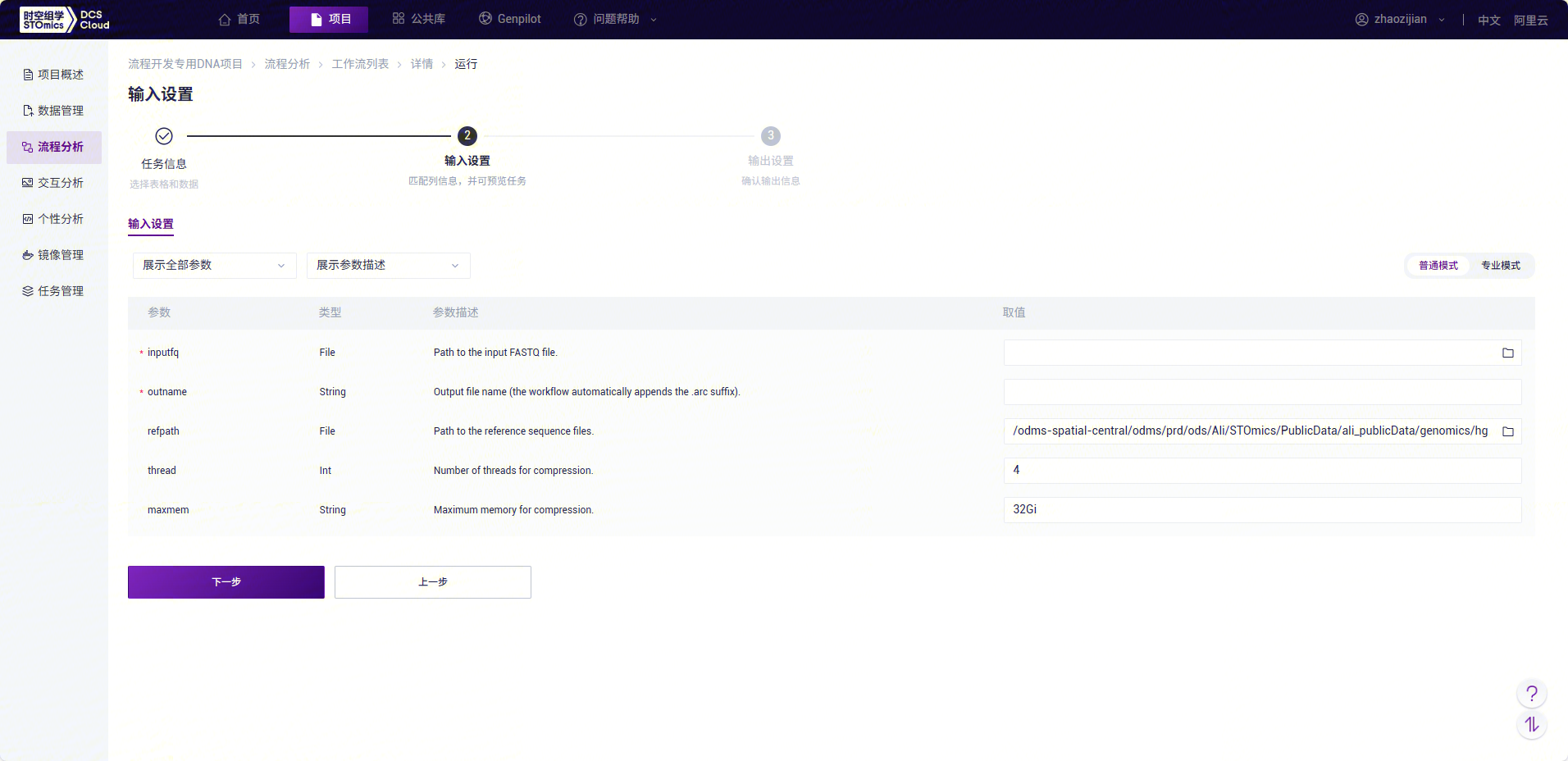Follow breadcrumb 流程开发专用DNA项目
Viewport: 1568px width, 761px height.
(185, 64)
